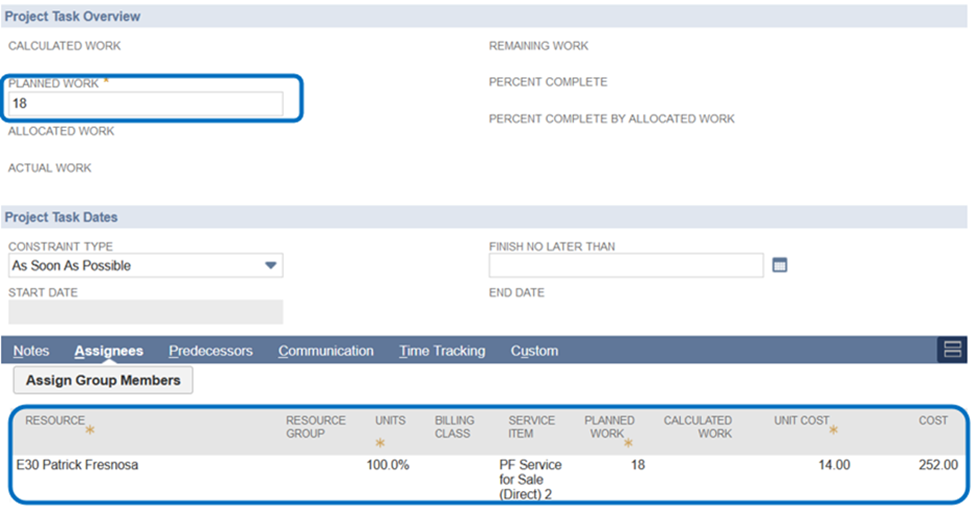Click the Resource column header

click(55, 421)
